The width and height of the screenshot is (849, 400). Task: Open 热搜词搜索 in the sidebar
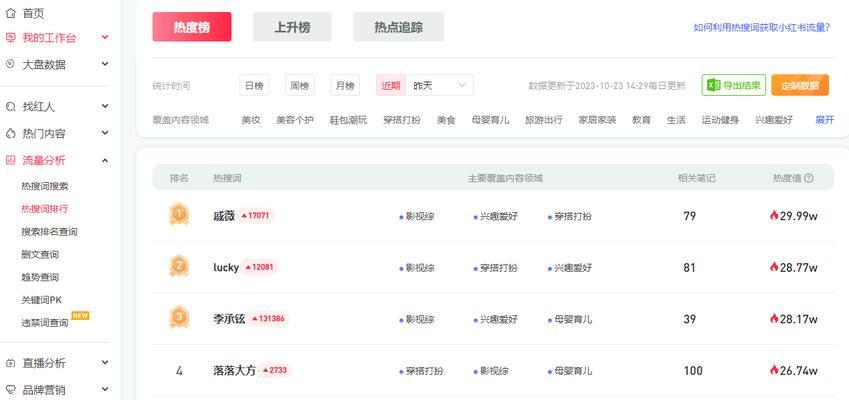pyautogui.click(x=44, y=186)
